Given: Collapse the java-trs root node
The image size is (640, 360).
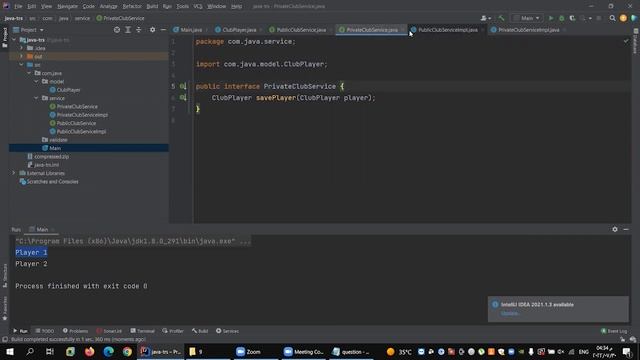Looking at the screenshot, I should 14,40.
